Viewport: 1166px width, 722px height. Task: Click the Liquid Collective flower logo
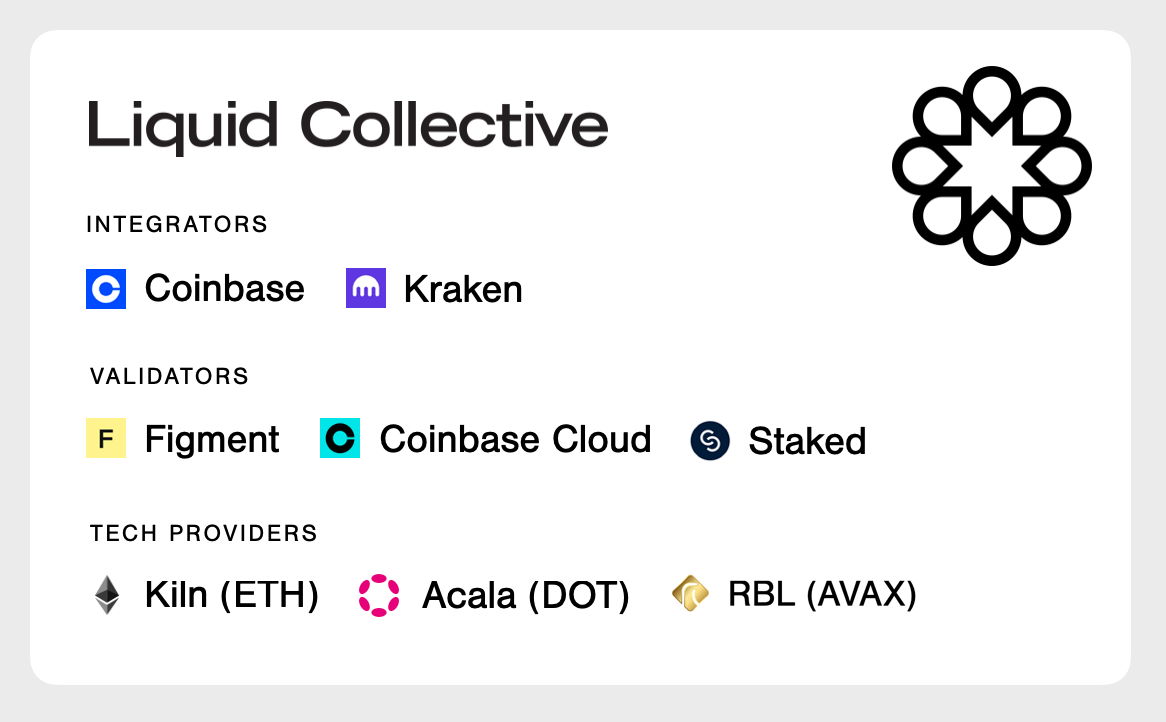992,166
